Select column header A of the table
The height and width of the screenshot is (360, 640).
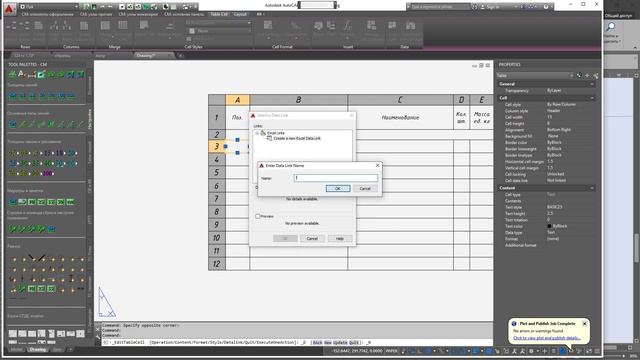click(x=237, y=100)
